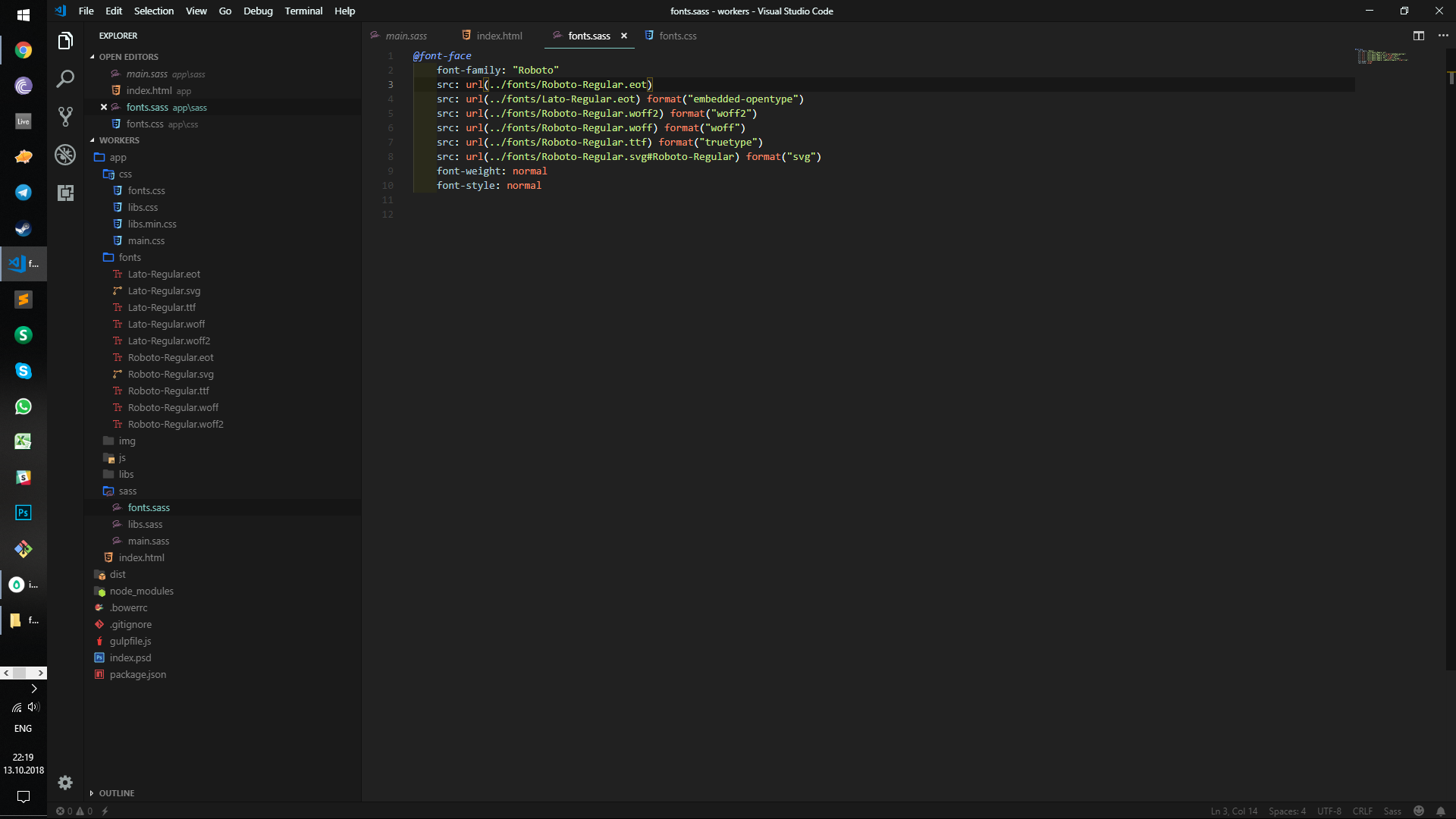Click the lightning bolt status bar icon
Image resolution: width=1456 pixels, height=819 pixels.
click(105, 811)
